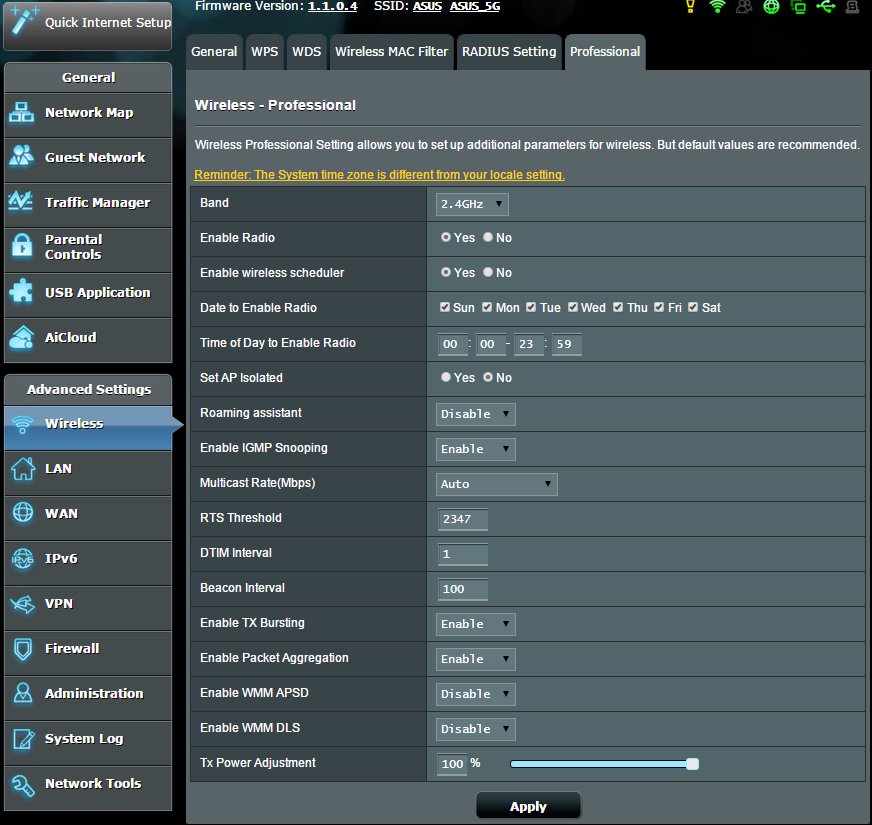The width and height of the screenshot is (872, 825).
Task: Expand Enable WMM APSD dropdown
Action: (x=475, y=694)
